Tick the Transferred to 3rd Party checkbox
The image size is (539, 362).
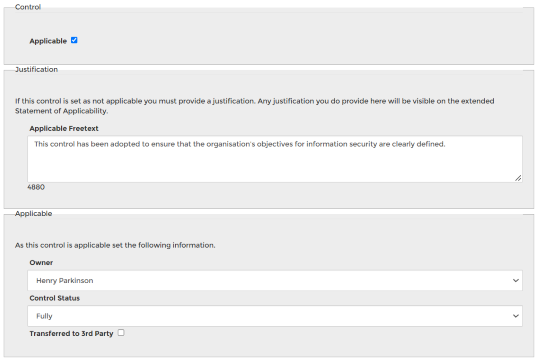tap(121, 333)
